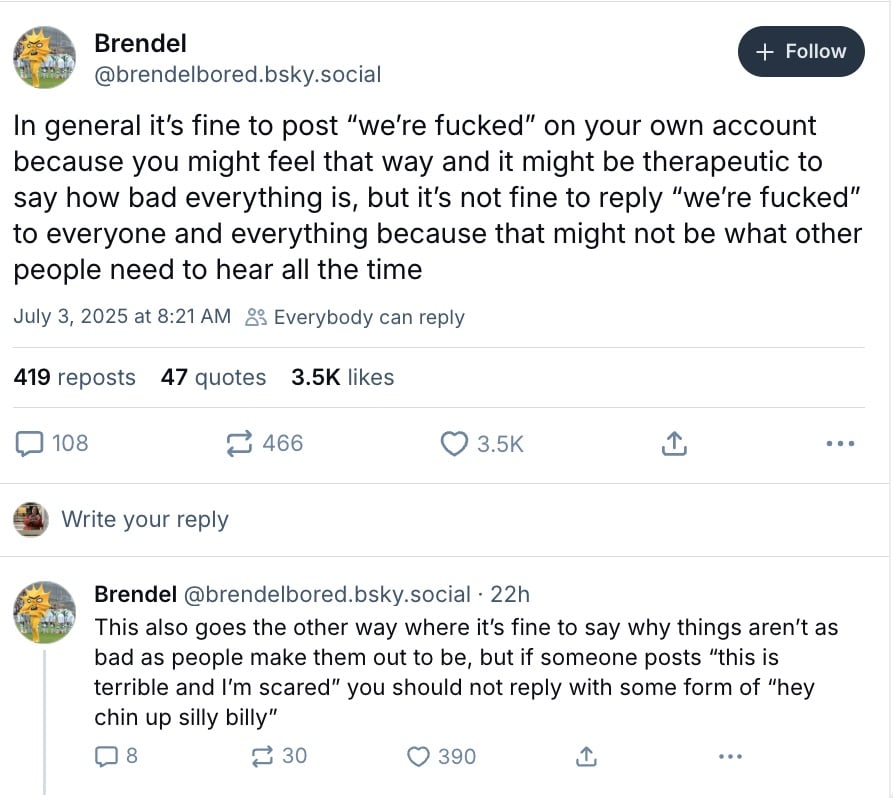
Task: Open the 22h timestamp on the reply
Action: tap(510, 594)
